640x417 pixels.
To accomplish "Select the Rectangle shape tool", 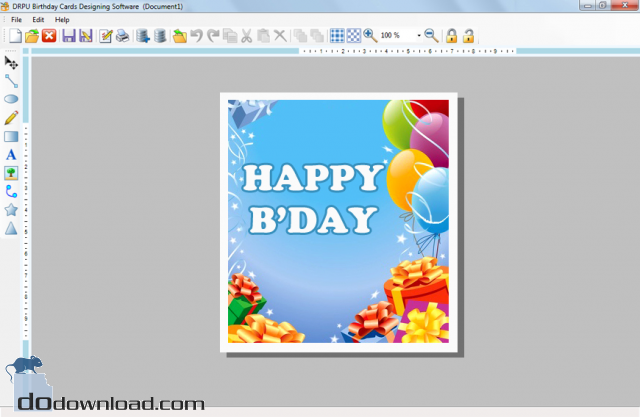I will point(11,136).
